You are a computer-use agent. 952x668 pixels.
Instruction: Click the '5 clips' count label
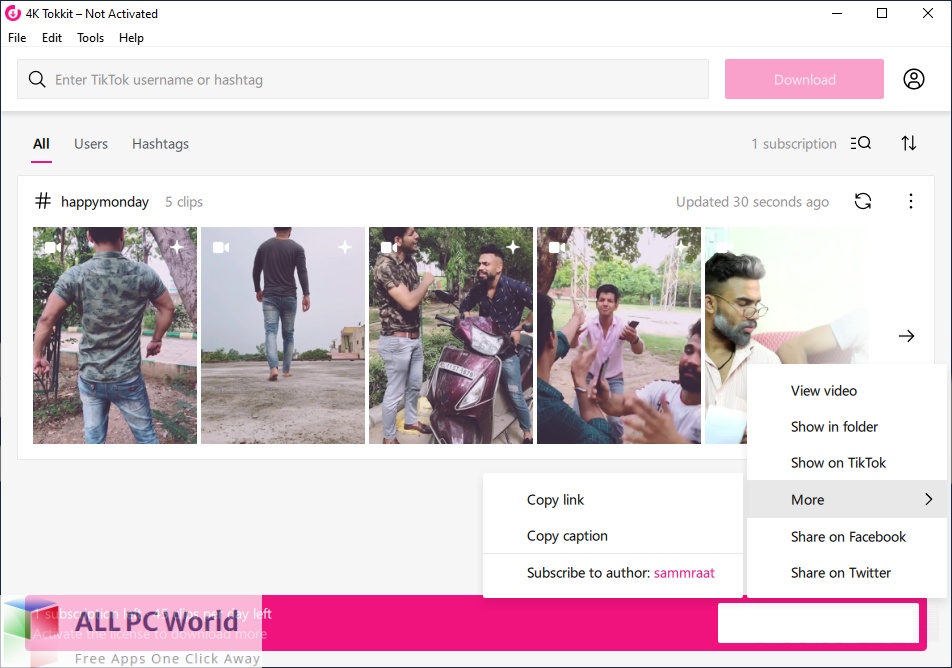click(184, 202)
